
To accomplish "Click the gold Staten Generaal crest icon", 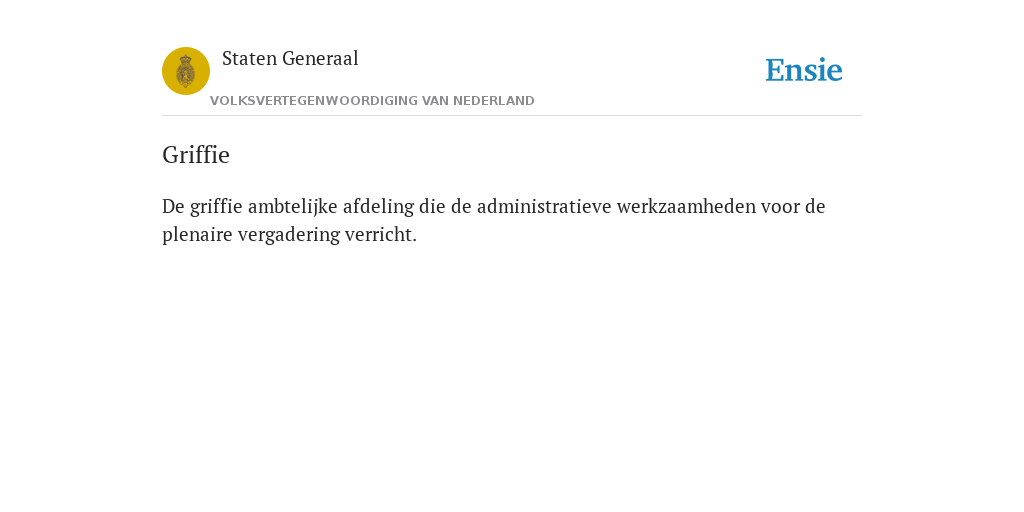I will (x=186, y=71).
